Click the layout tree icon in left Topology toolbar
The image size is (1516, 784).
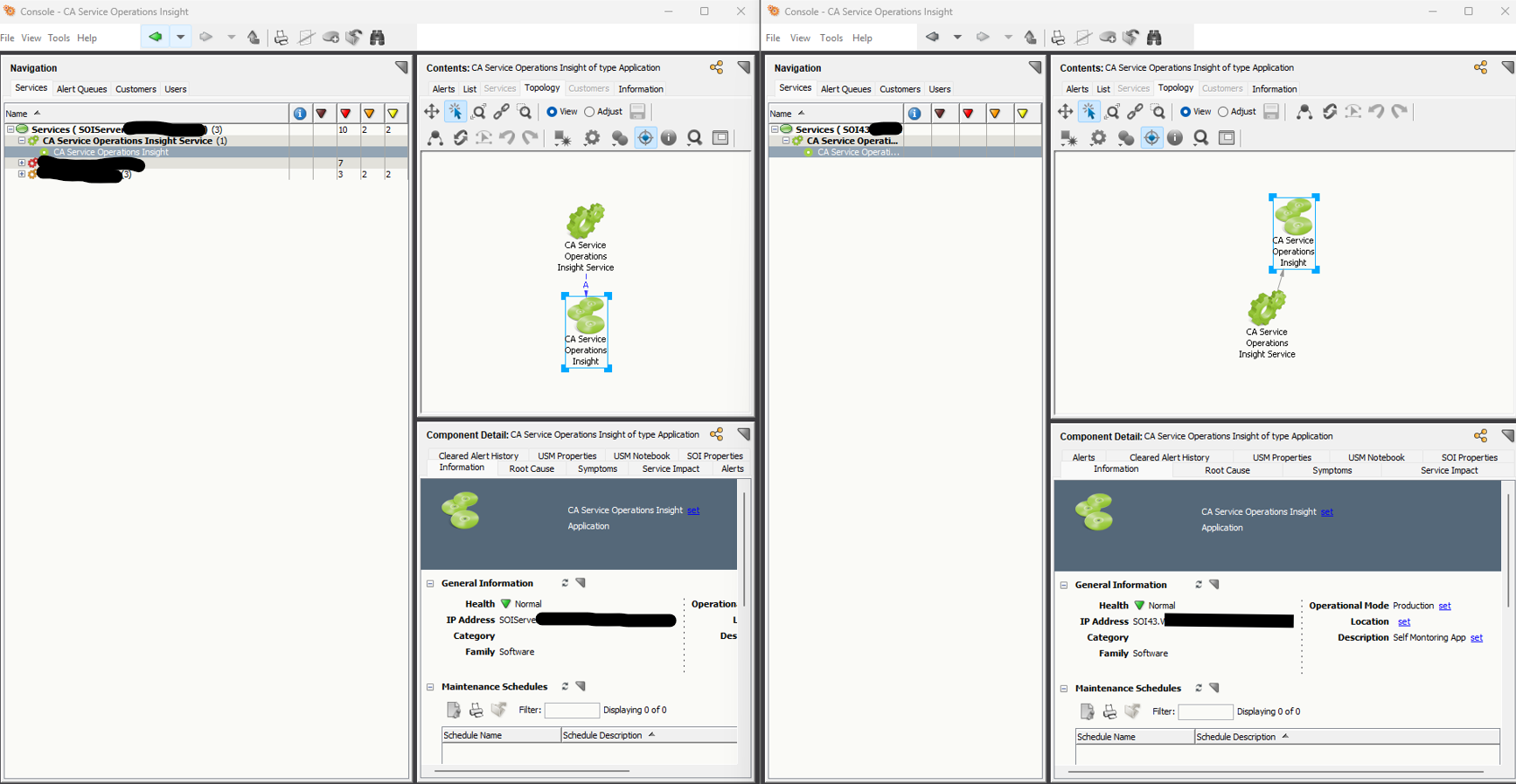tap(435, 138)
